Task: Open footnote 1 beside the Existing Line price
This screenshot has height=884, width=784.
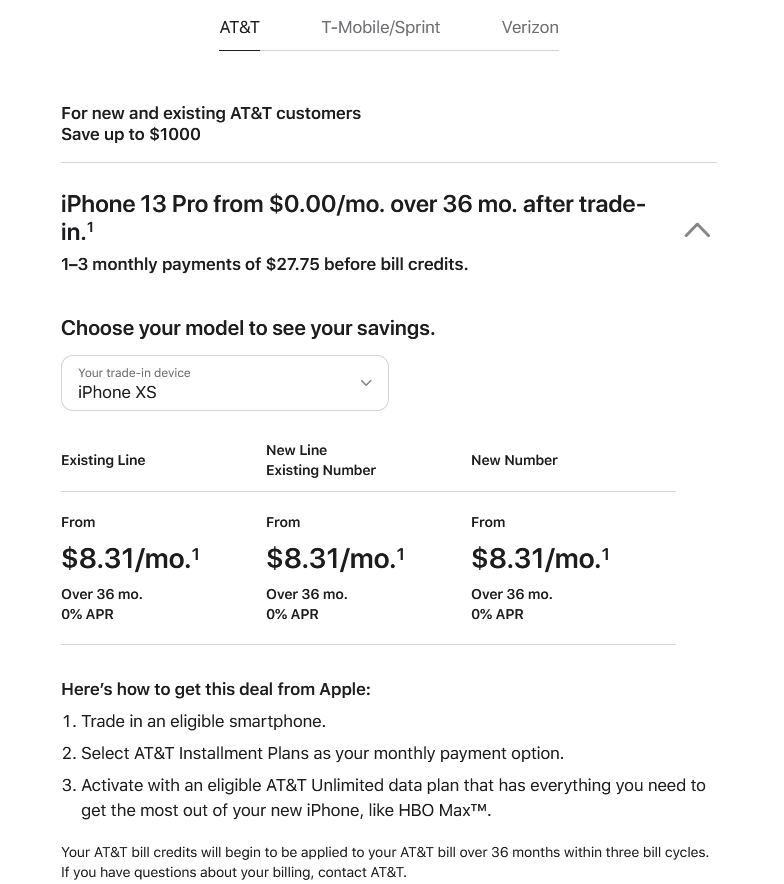Action: coord(196,553)
